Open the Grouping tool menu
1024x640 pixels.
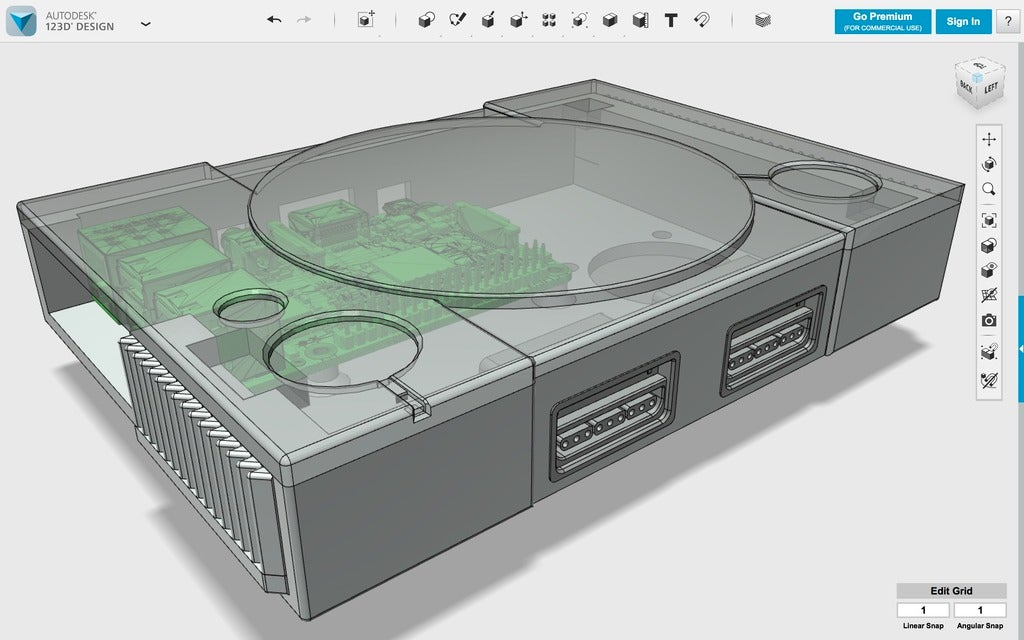[579, 20]
